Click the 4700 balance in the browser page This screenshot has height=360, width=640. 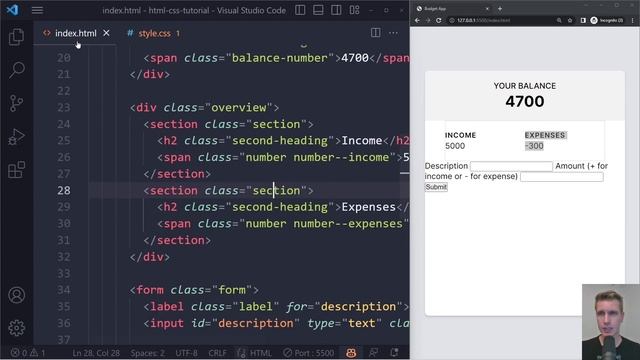(524, 101)
